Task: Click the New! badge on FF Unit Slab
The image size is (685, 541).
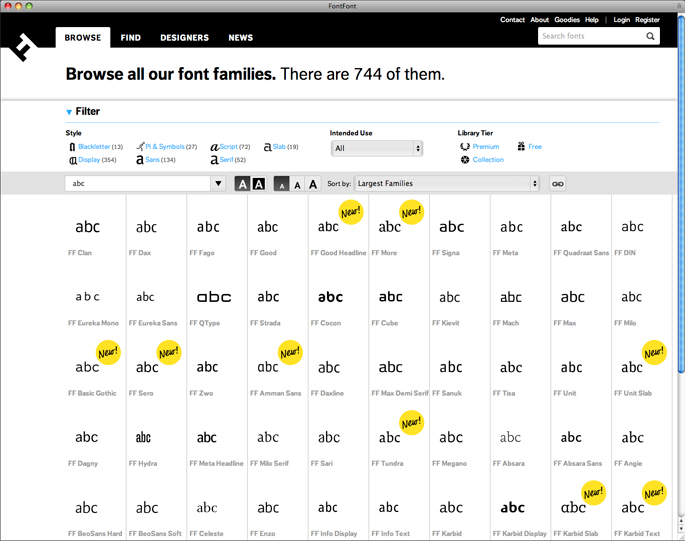Action: click(x=654, y=353)
